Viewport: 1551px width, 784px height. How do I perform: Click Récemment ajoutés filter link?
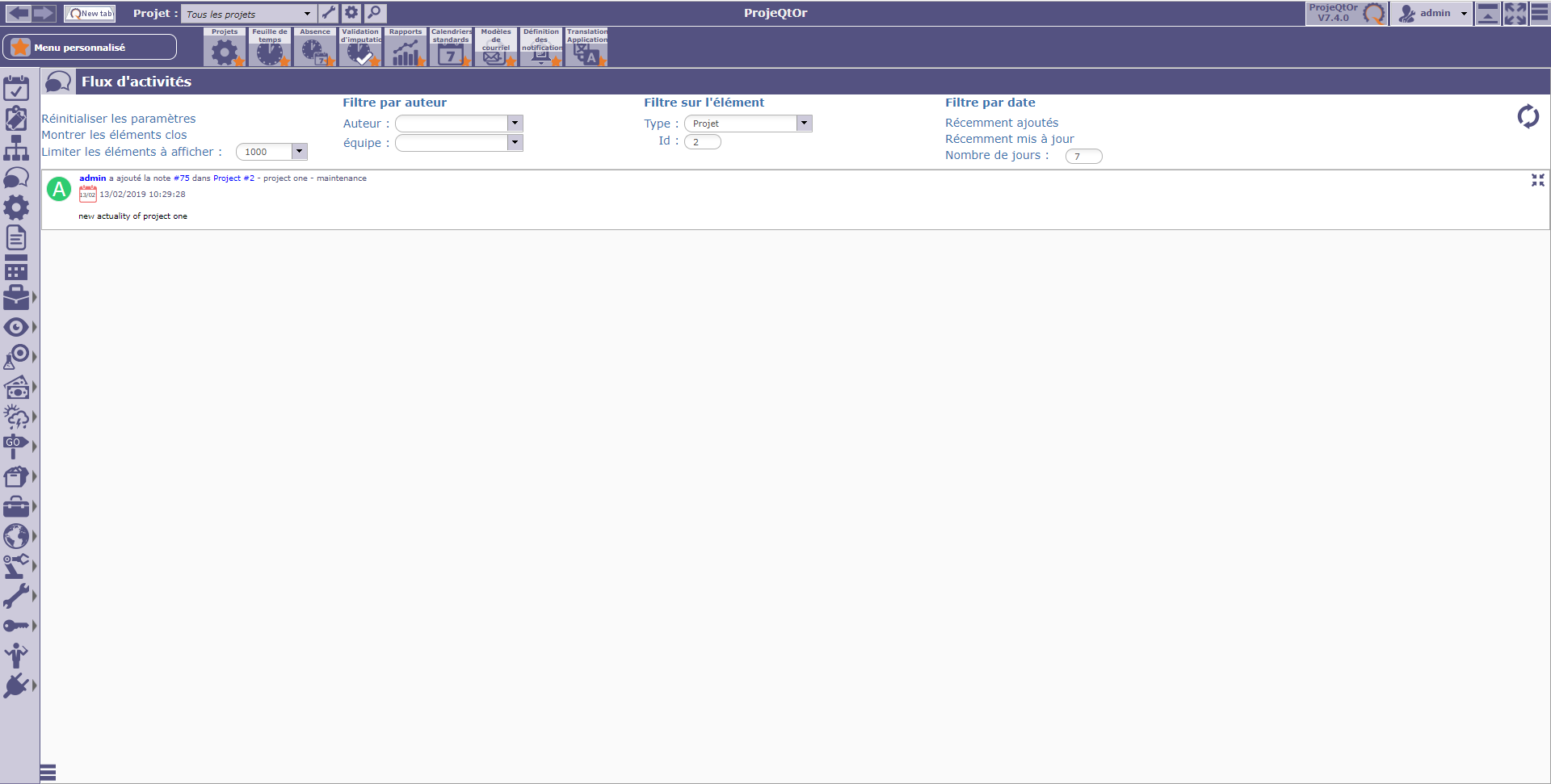click(x=1002, y=123)
